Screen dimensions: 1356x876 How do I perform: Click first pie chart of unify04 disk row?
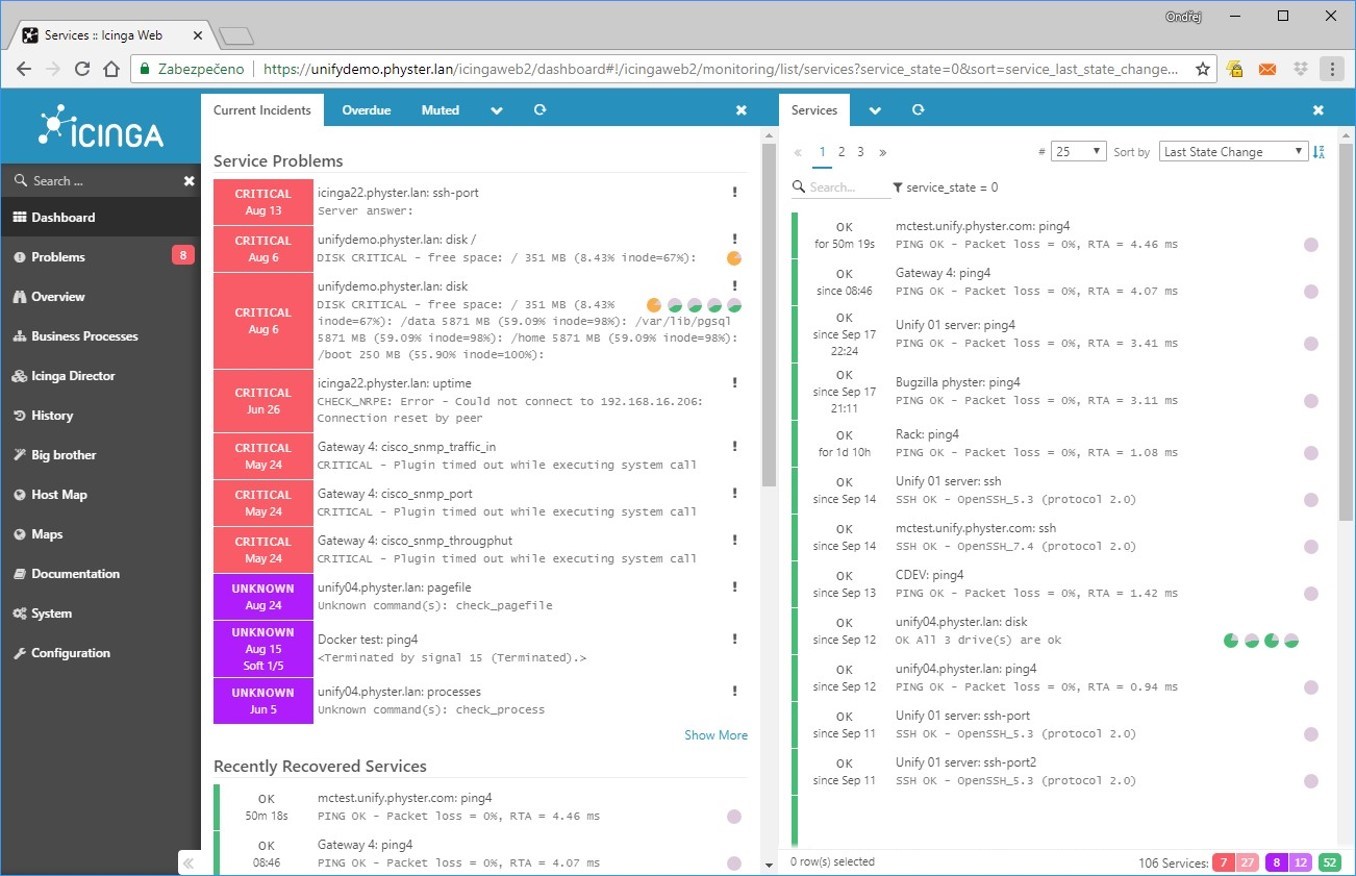[1231, 640]
